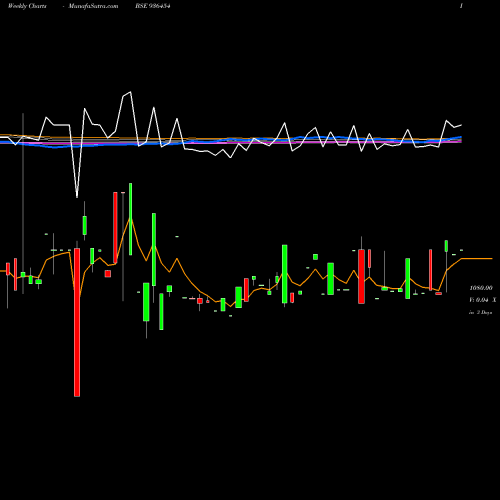Viewport: 500px width, 500px height.
Task: Click the green candle with the highest top
Action: tap(130, 219)
